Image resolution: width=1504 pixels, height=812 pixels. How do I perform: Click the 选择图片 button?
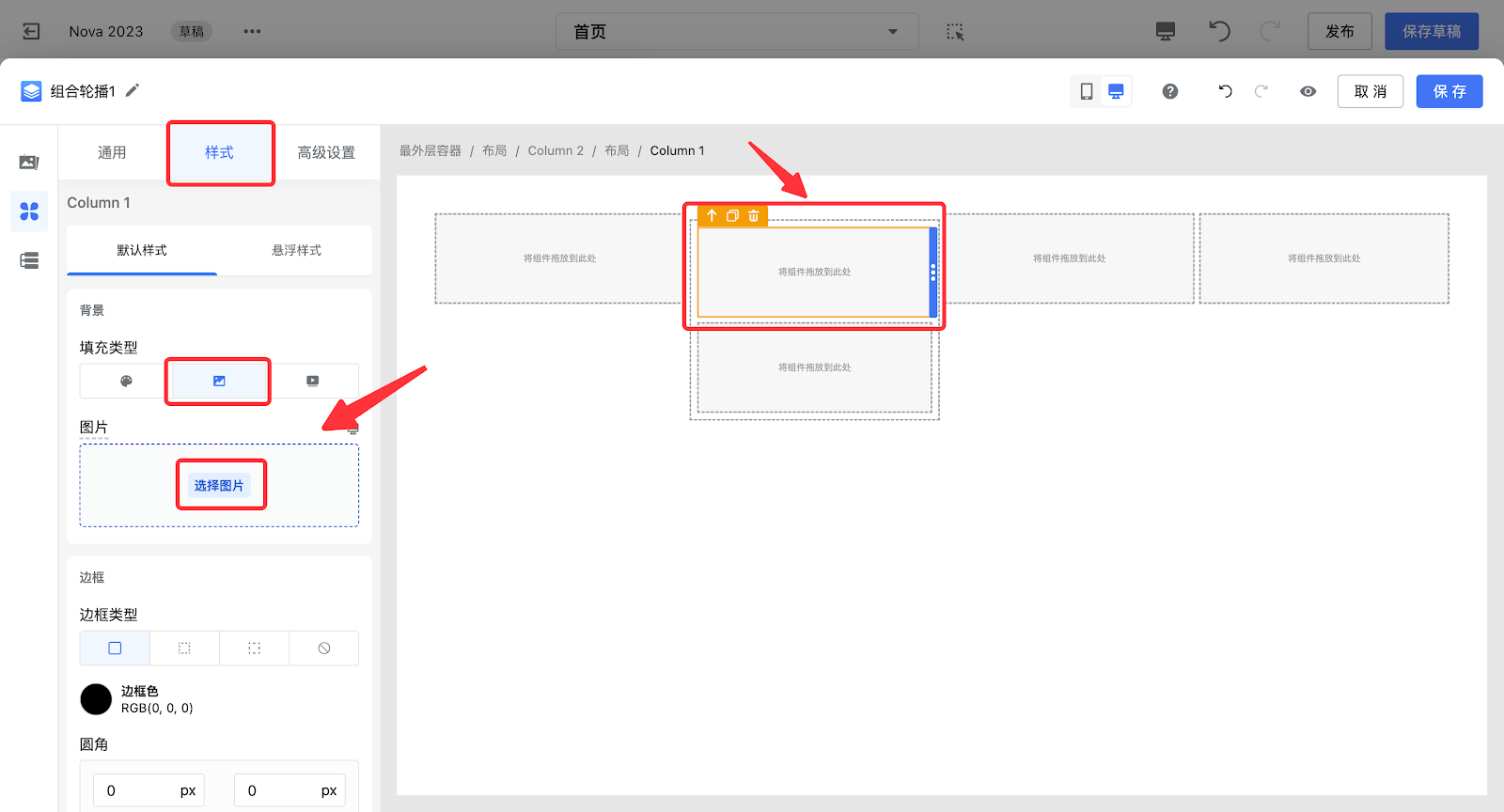[219, 486]
